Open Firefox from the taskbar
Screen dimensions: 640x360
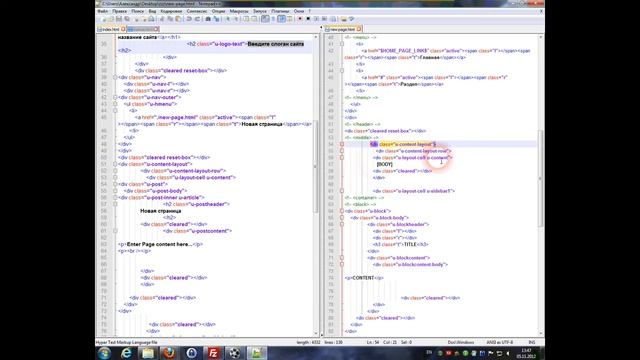169,353
